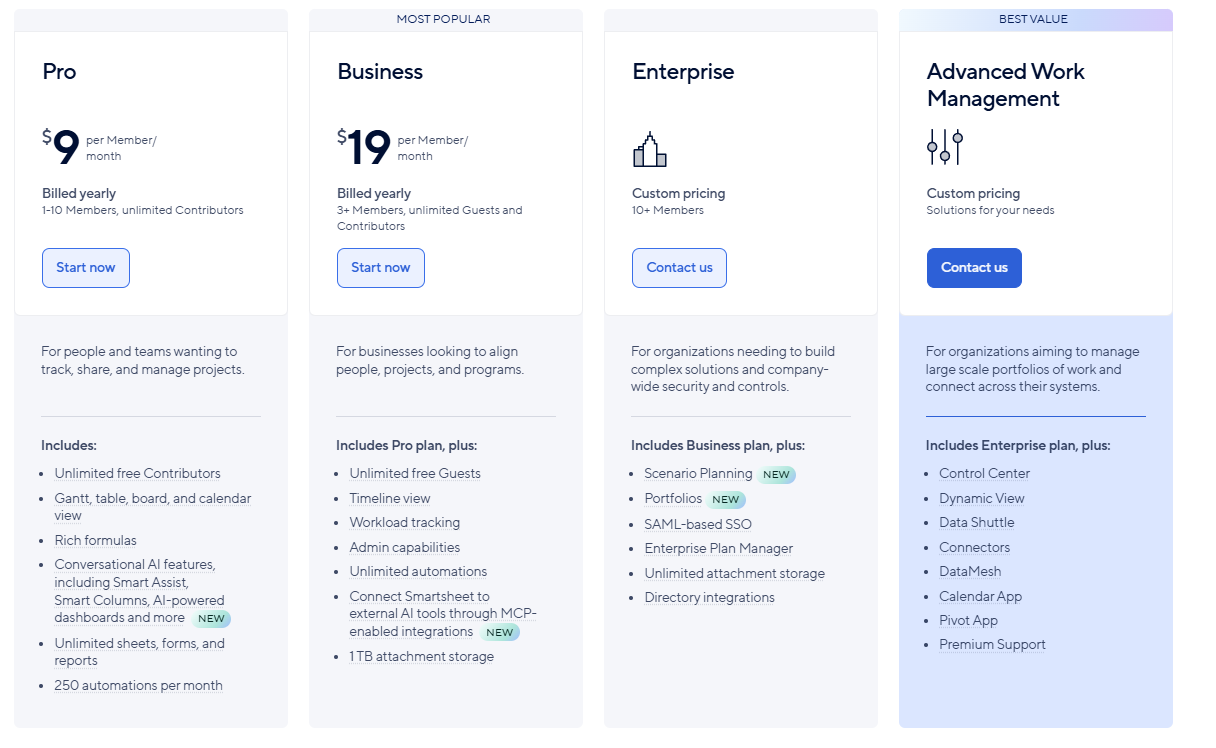Click the MOST POPULAR banner
Viewport: 1216px width, 748px height.
pos(444,19)
